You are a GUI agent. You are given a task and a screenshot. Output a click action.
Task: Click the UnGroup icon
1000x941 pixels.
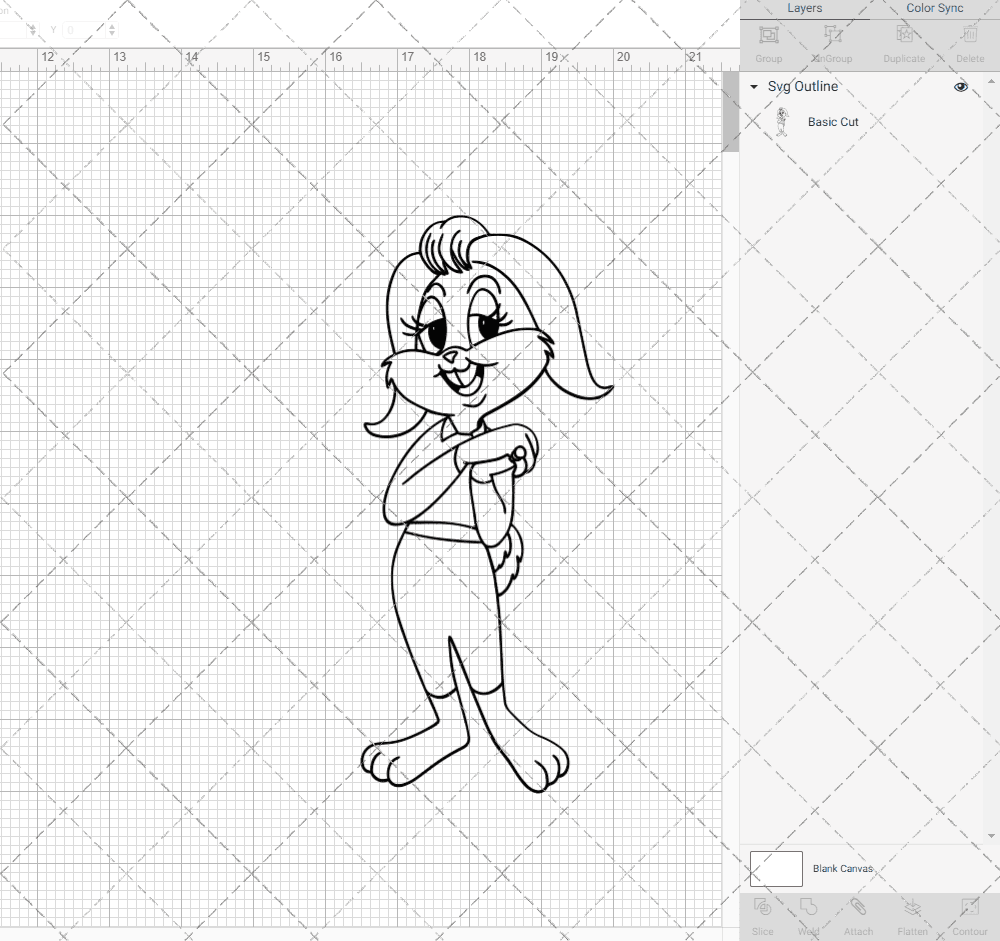pos(833,36)
